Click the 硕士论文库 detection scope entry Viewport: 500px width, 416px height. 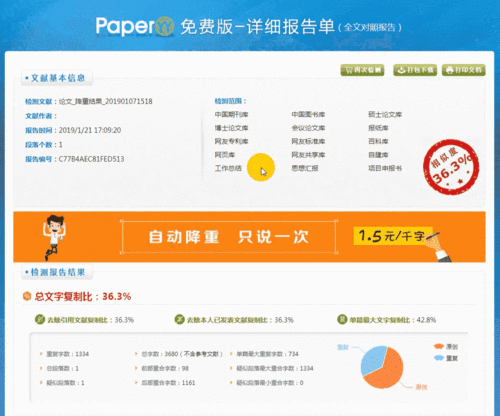[x=385, y=115]
